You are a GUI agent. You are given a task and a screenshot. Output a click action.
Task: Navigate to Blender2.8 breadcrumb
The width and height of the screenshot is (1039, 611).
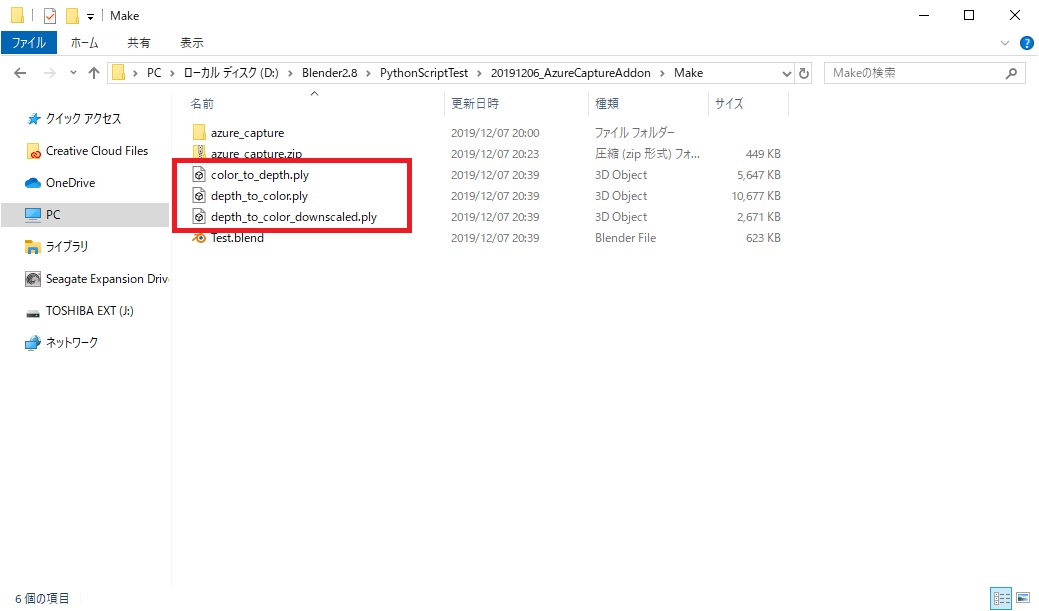pyautogui.click(x=329, y=73)
